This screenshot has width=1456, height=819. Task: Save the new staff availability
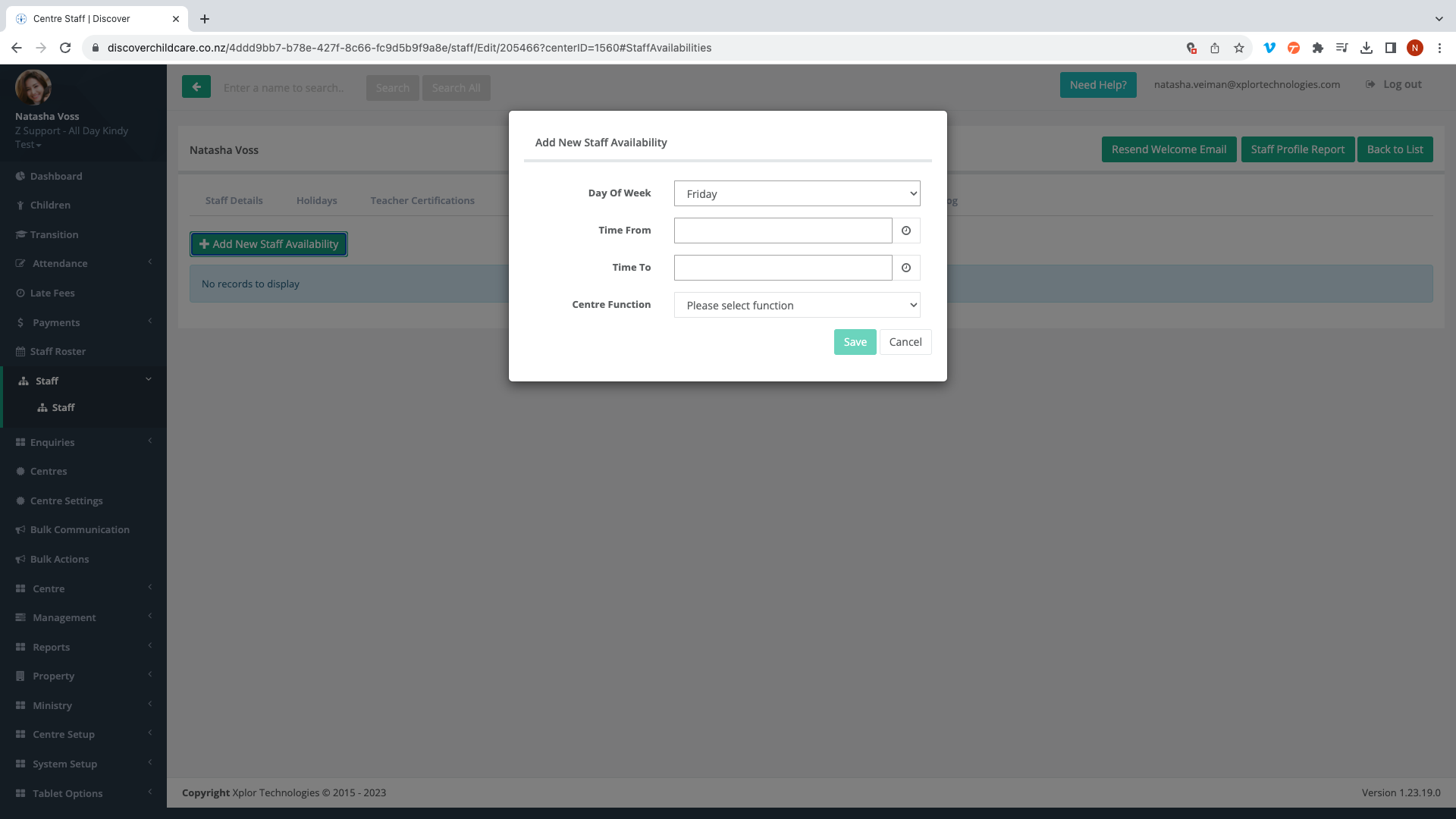tap(855, 342)
